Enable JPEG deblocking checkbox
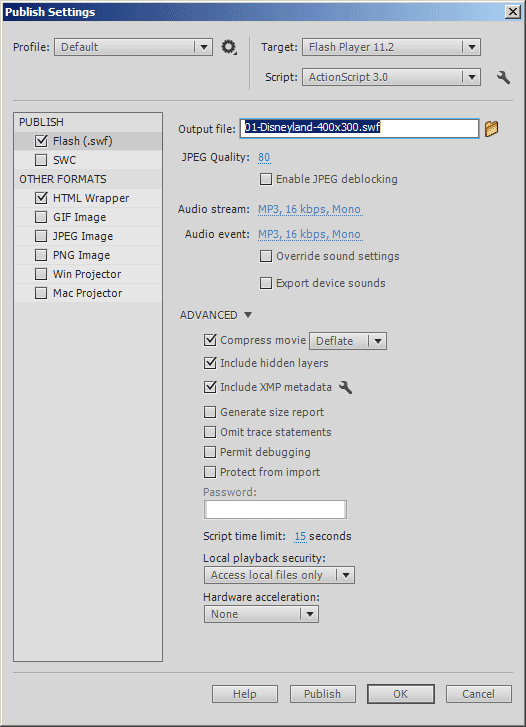The width and height of the screenshot is (526, 727). click(266, 179)
